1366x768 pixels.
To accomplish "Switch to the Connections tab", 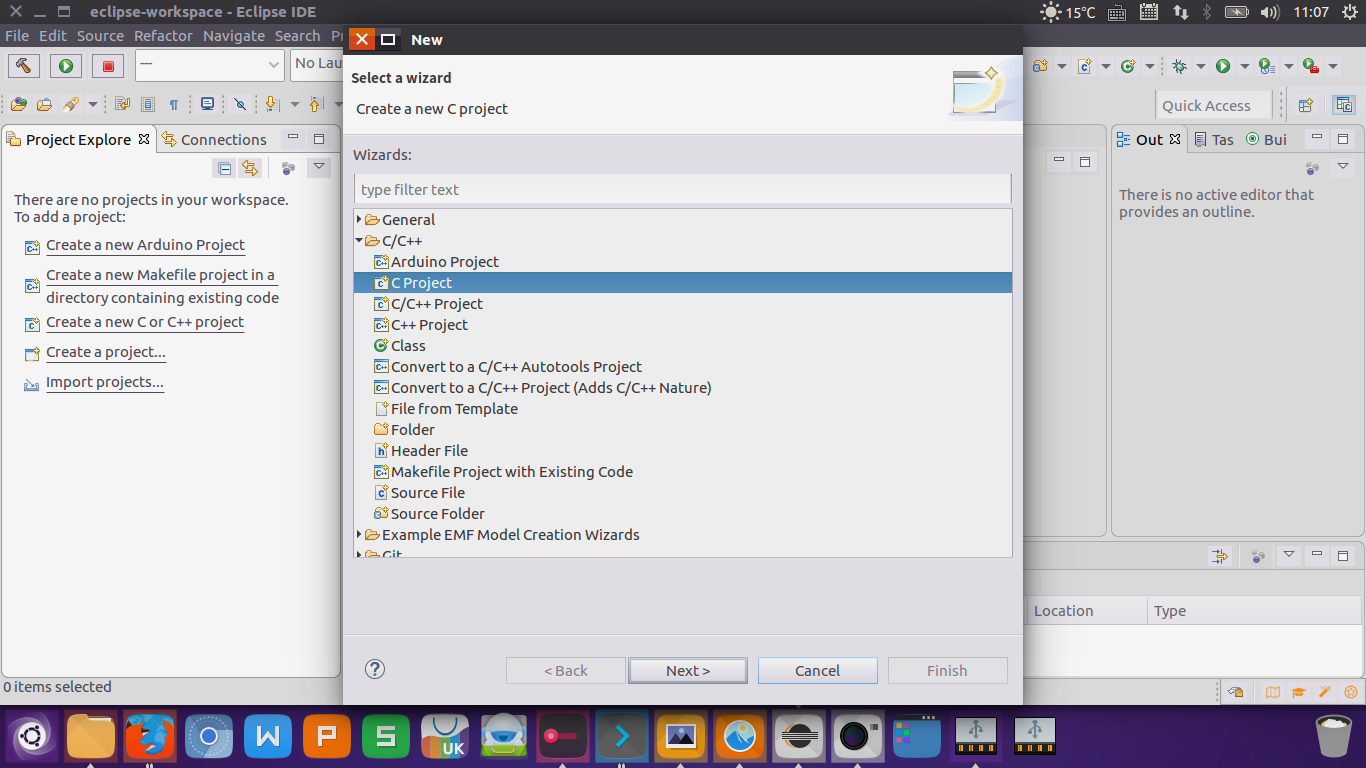I will click(214, 139).
